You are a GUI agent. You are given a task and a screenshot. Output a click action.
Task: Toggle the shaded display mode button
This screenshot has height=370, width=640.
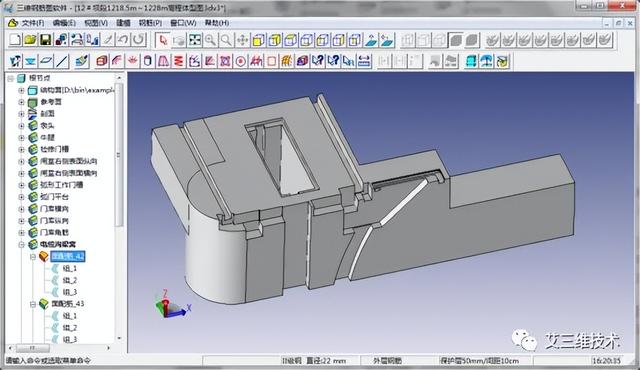[456, 40]
